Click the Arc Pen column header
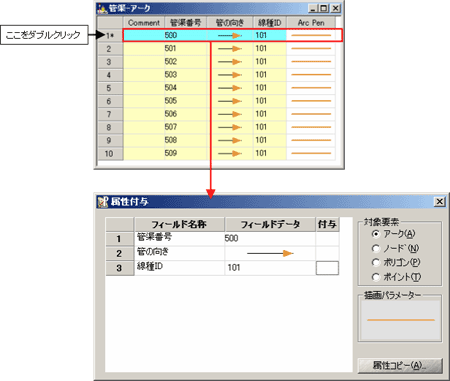This screenshot has width=450, height=381. tap(311, 23)
